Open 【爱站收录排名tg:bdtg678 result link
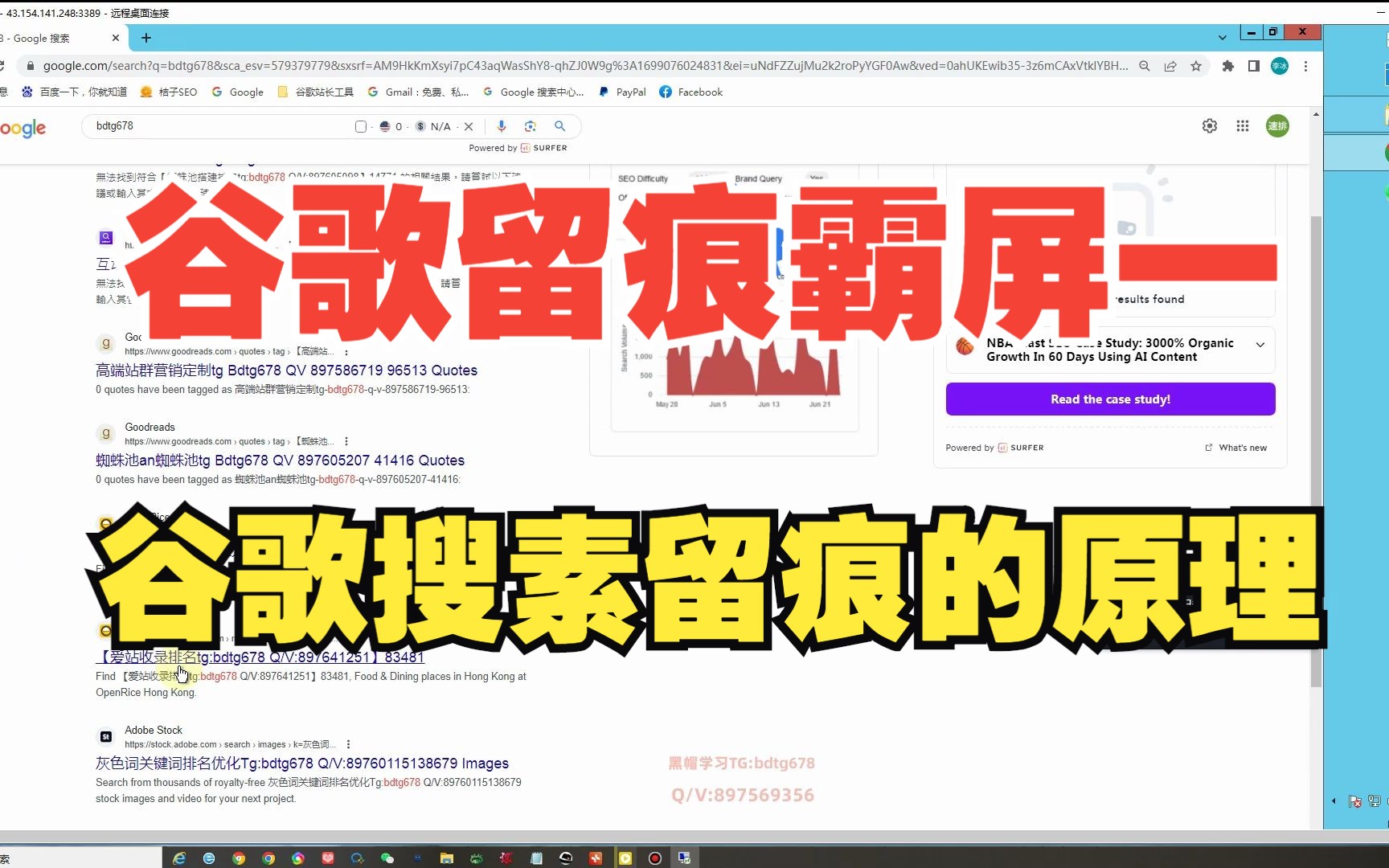Viewport: 1389px width, 868px height. pos(260,657)
